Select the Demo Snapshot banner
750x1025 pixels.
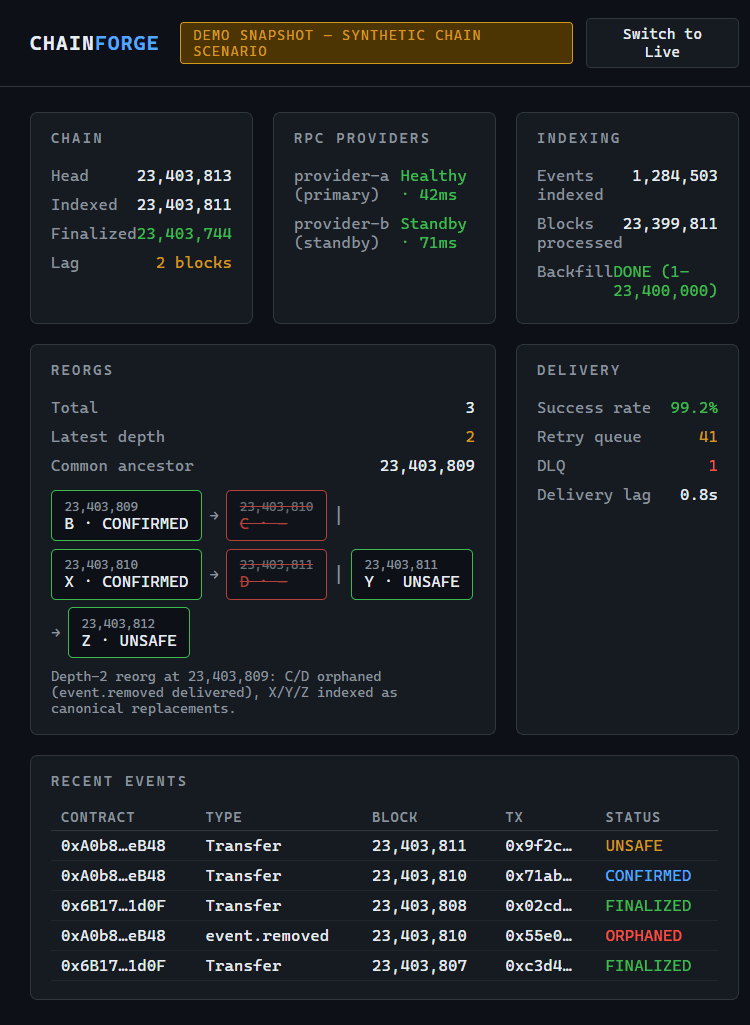[376, 43]
